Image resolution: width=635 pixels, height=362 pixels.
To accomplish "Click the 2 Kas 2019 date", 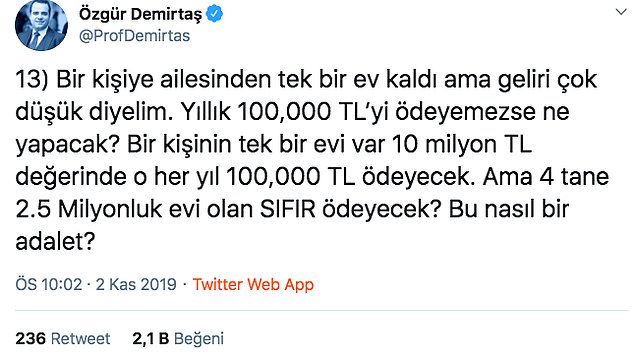I will 136,284.
